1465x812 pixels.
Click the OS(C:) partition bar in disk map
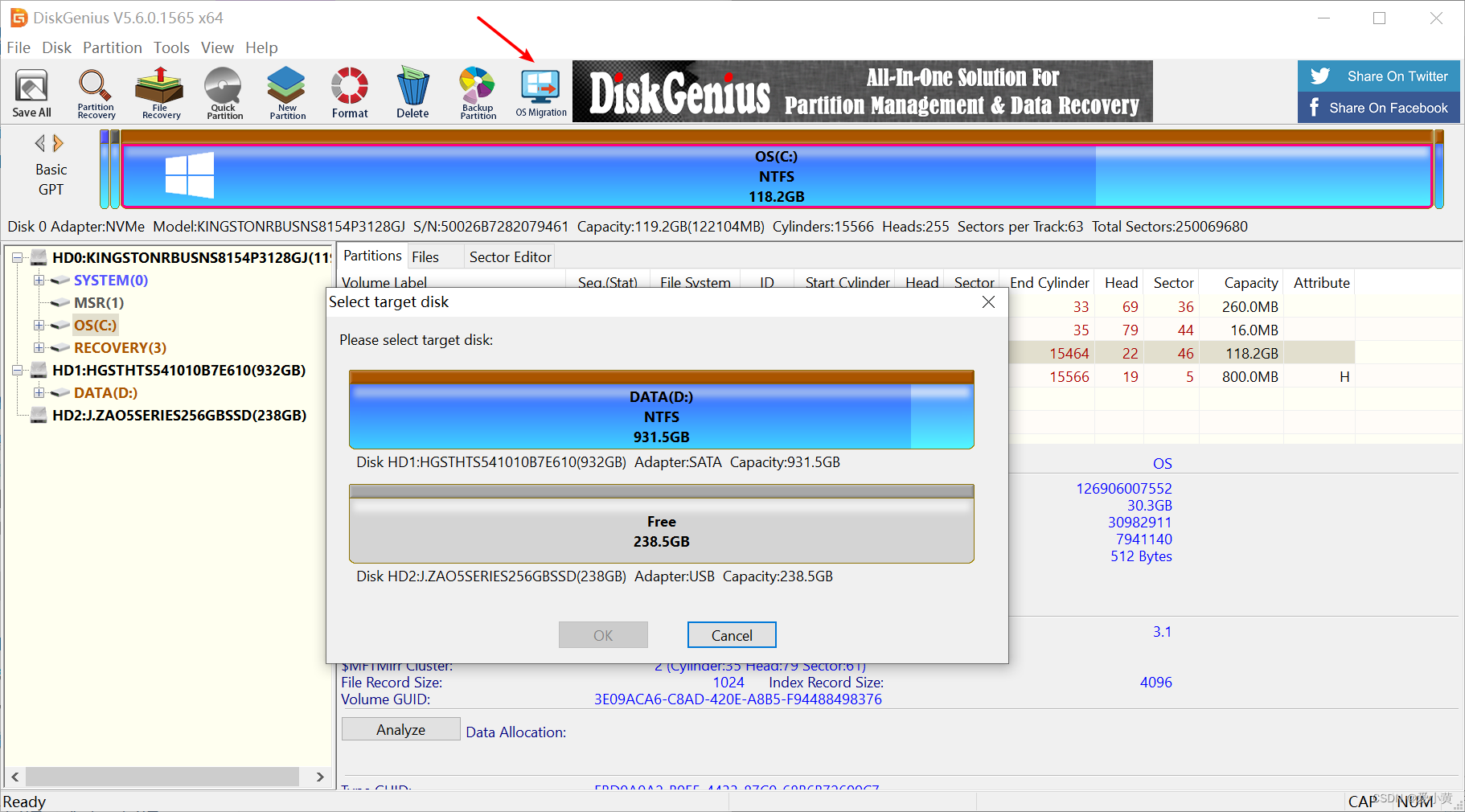pos(776,176)
